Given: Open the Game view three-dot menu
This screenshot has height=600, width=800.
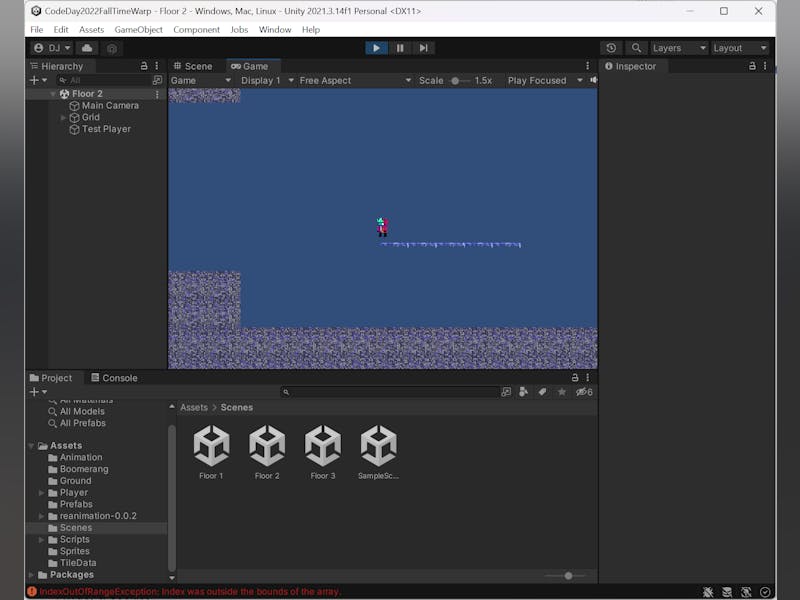Looking at the screenshot, I should [588, 66].
